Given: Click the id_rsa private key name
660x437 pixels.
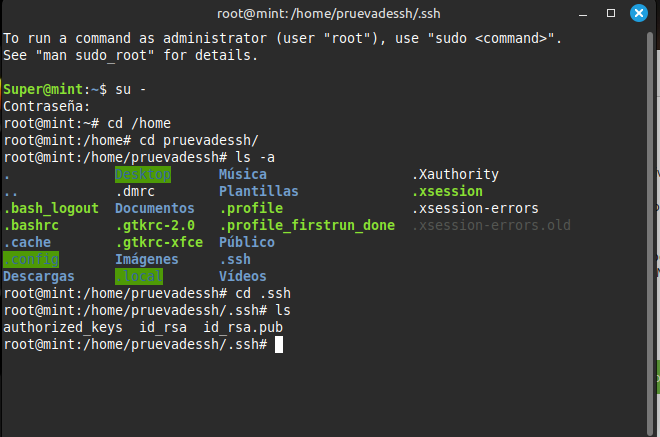Looking at the screenshot, I should point(163,327).
